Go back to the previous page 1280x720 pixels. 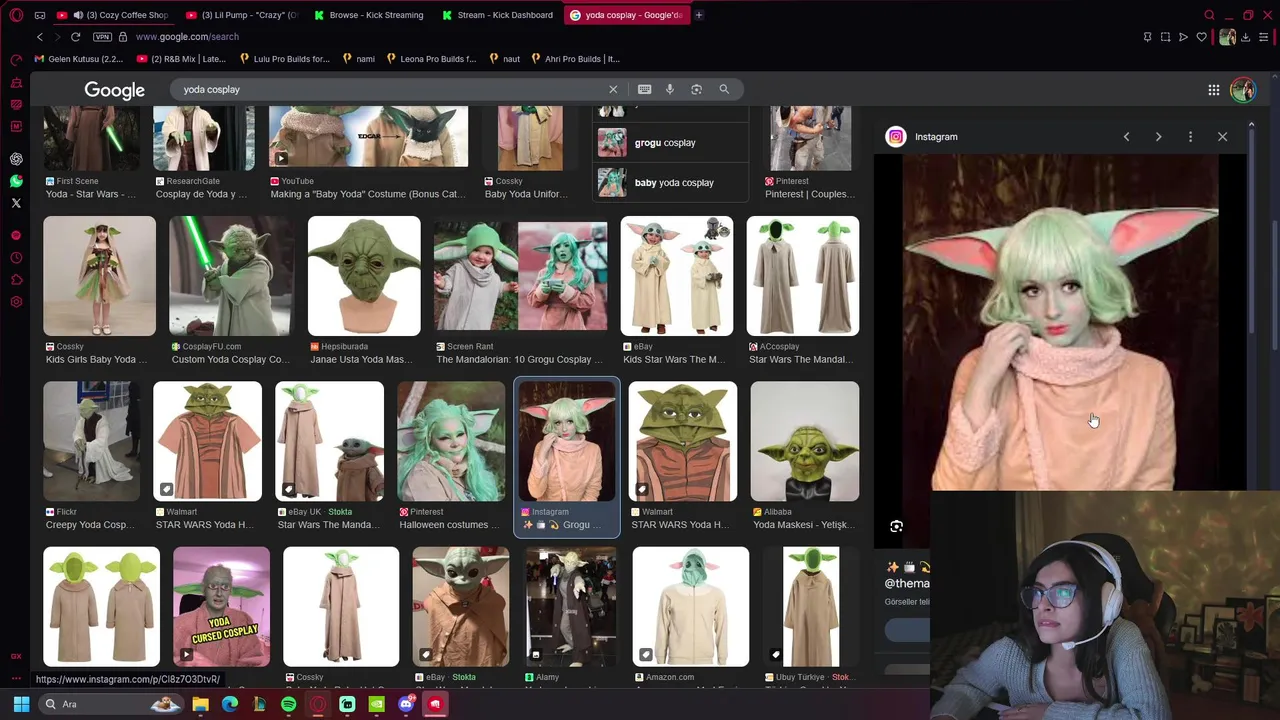[40, 37]
